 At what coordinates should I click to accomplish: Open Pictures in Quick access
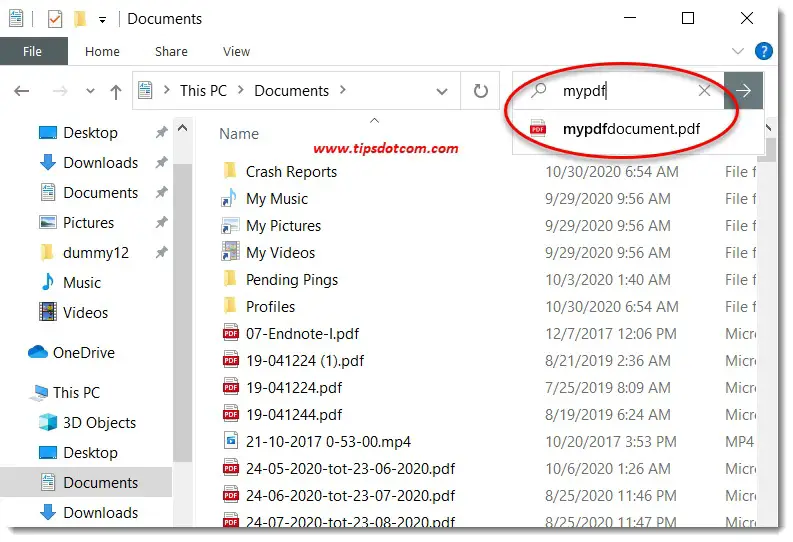pos(88,223)
